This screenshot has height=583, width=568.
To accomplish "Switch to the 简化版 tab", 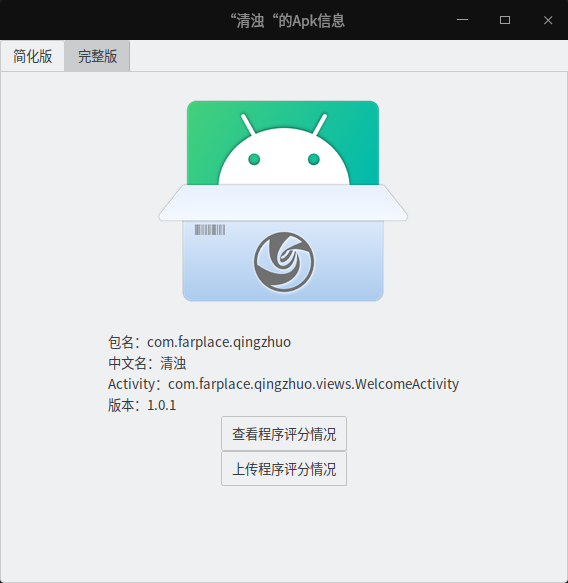I will click(x=32, y=56).
